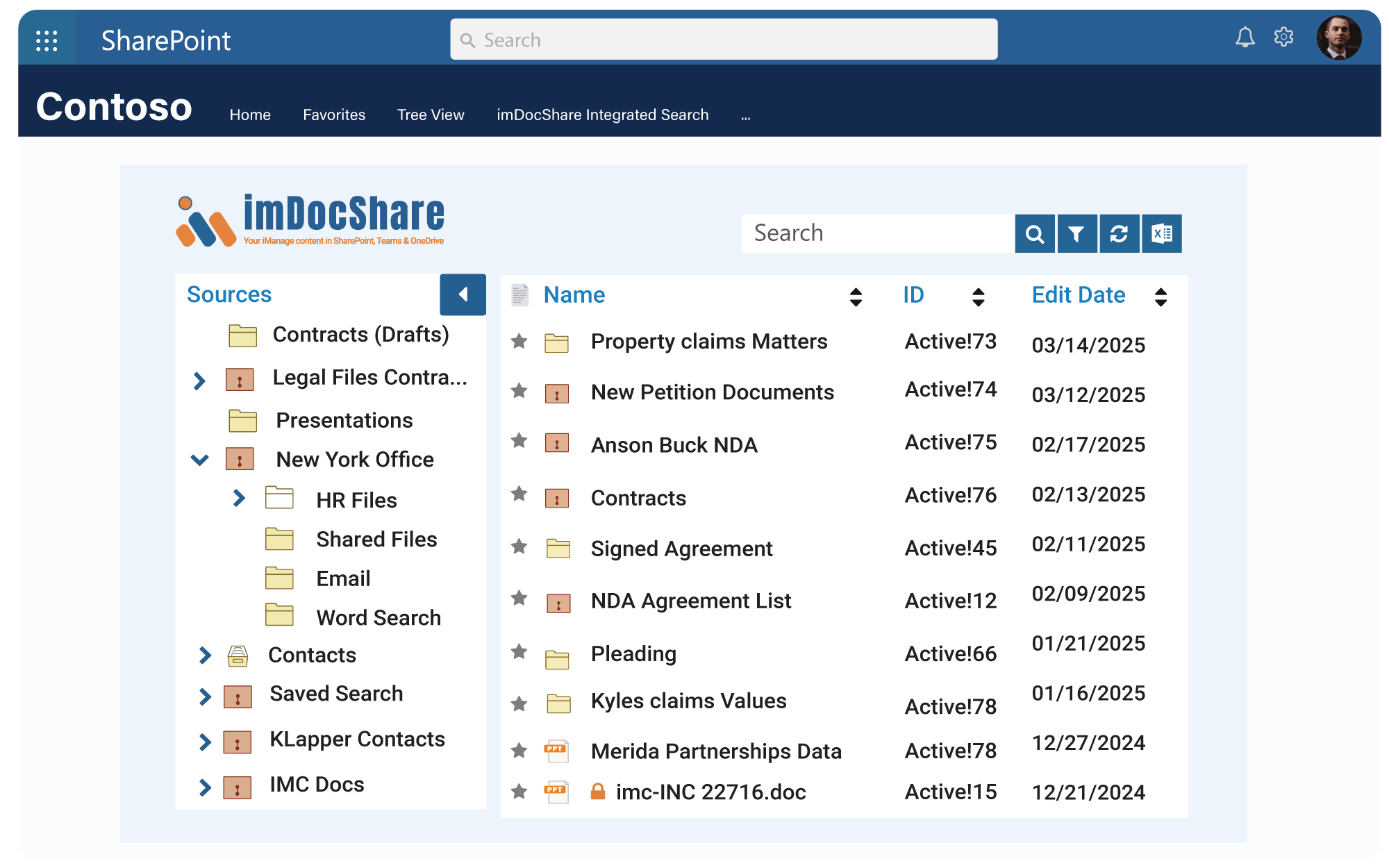Sort by ID using the sort arrows
Viewport: 1389px width, 868px height.
click(x=978, y=297)
